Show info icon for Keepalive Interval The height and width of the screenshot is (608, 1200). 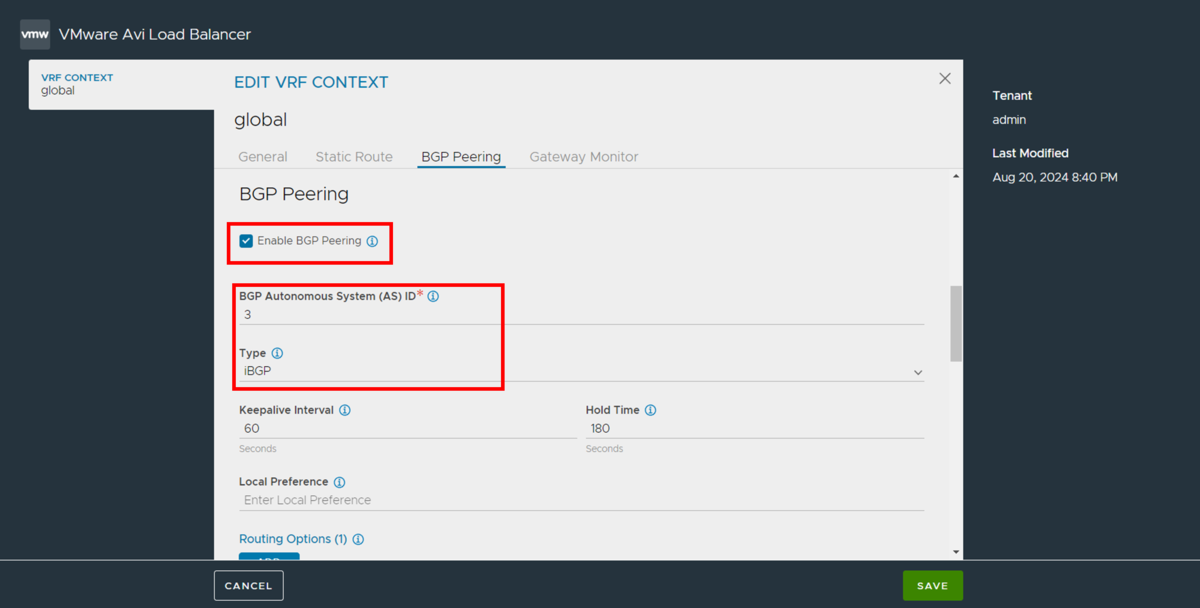(345, 410)
